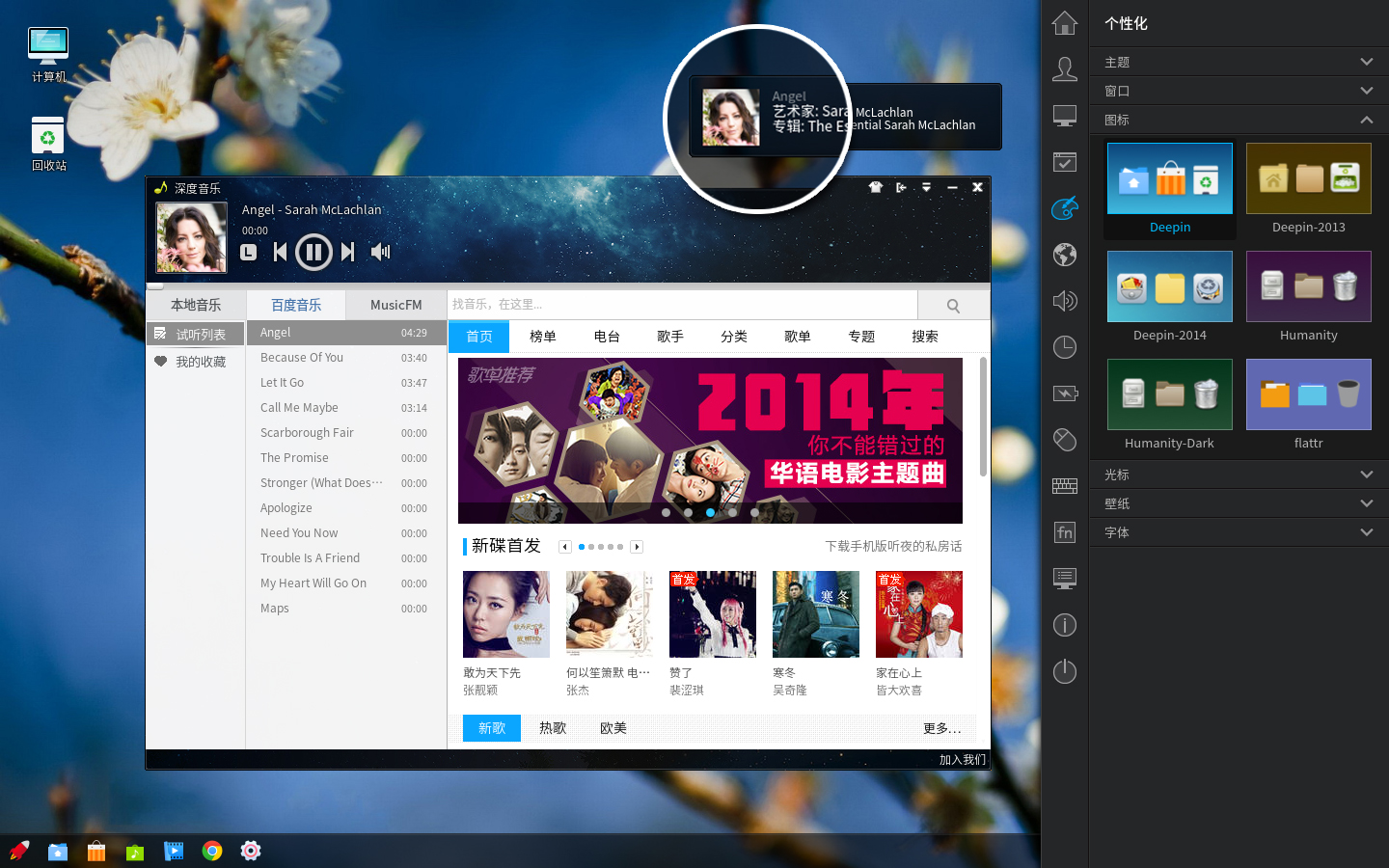Viewport: 1389px width, 868px height.
Task: Open the 电台 tab
Action: [x=607, y=337]
